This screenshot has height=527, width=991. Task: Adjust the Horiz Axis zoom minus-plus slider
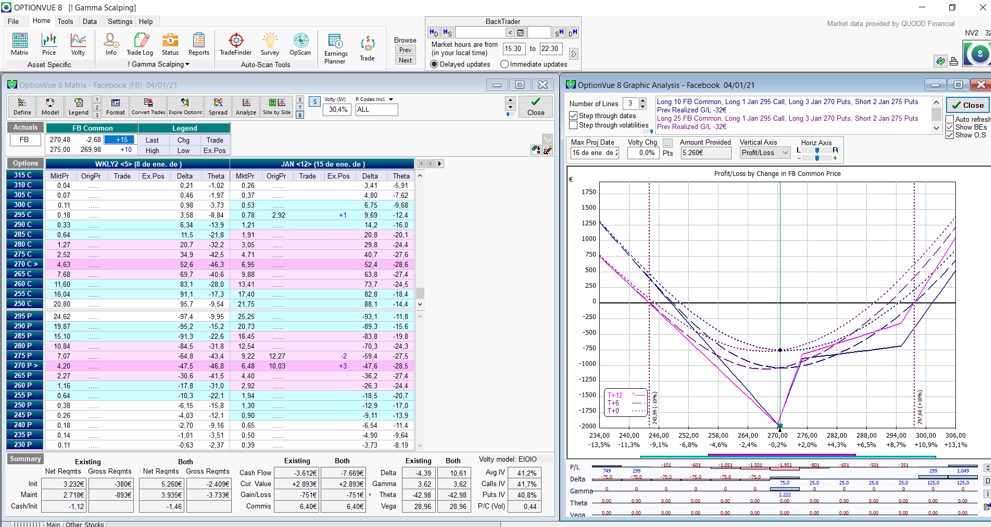(817, 157)
